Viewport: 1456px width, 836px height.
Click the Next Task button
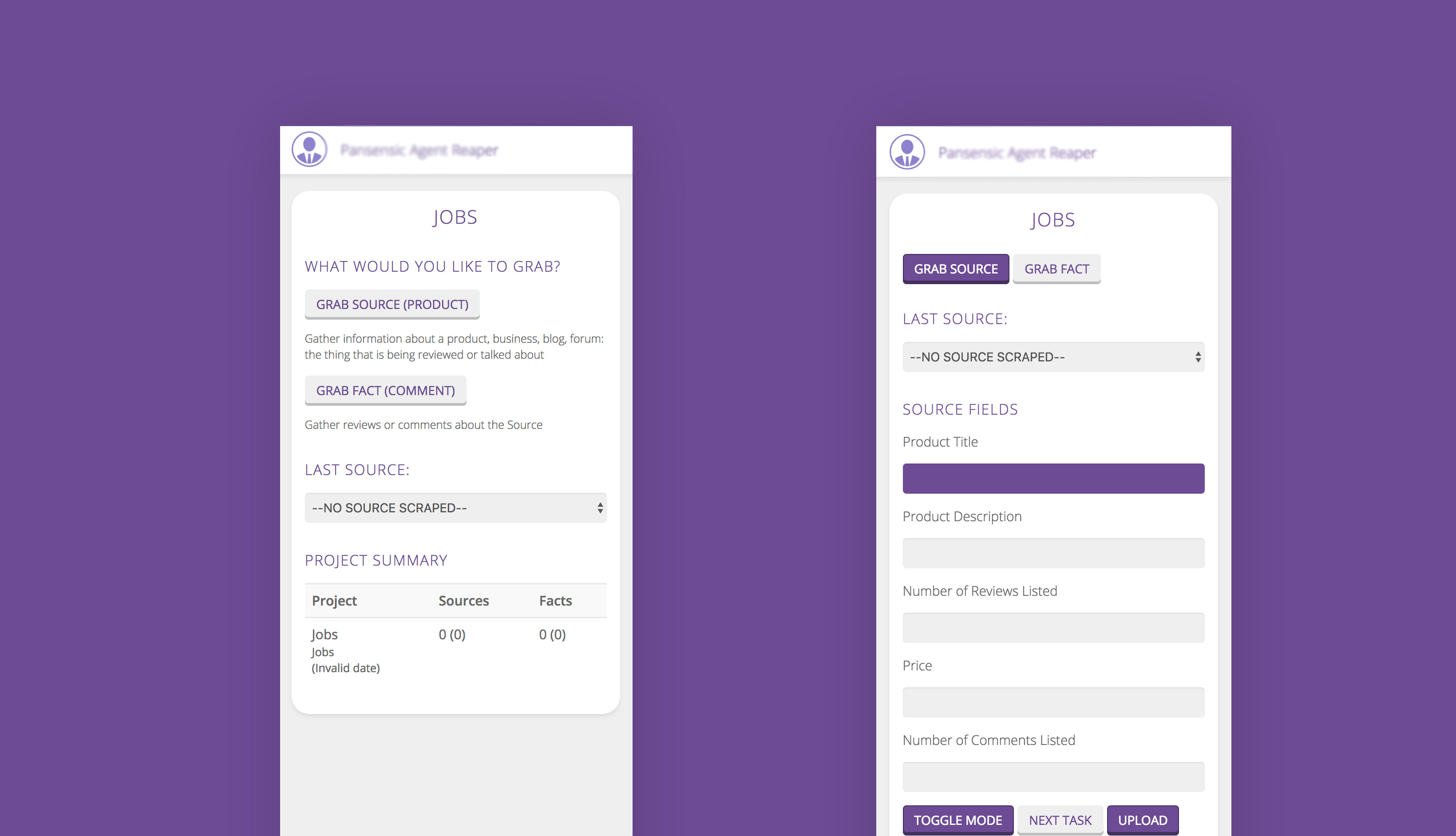tap(1060, 820)
